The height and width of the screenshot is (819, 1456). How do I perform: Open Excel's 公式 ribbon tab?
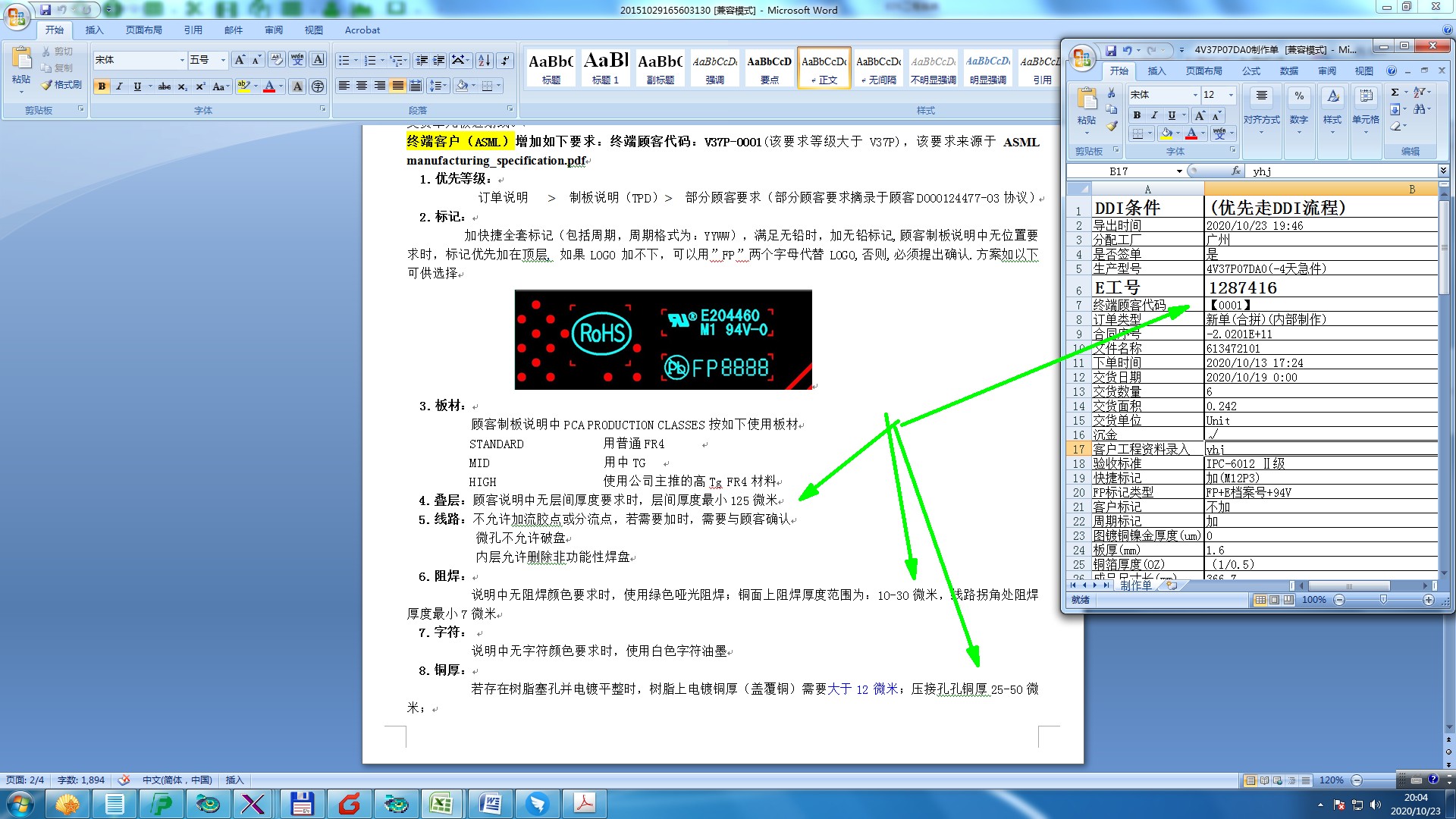[1250, 71]
